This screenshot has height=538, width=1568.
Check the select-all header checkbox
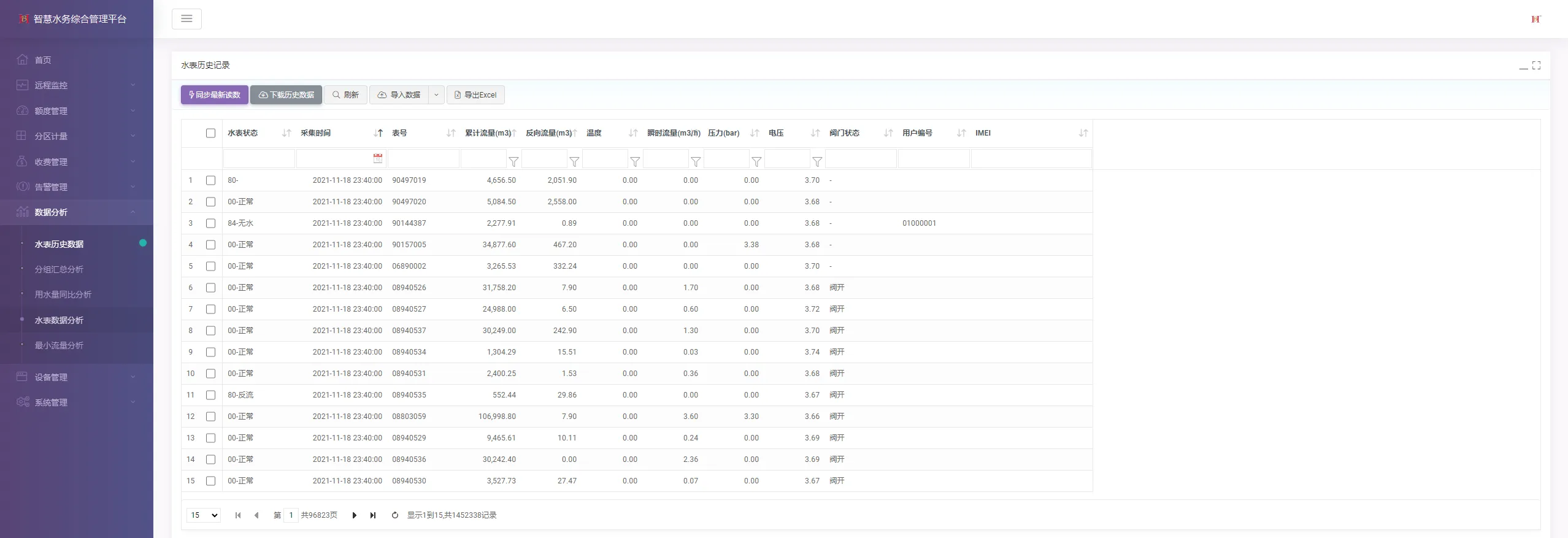[211, 133]
